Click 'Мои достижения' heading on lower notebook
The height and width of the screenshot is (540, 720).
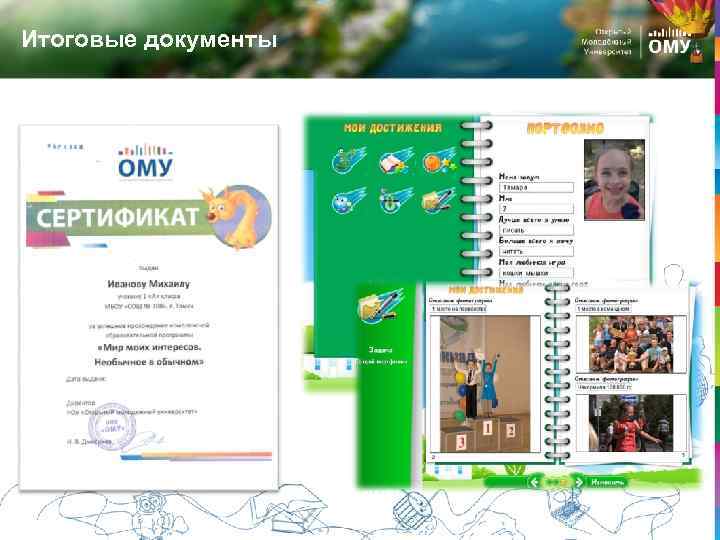point(485,290)
